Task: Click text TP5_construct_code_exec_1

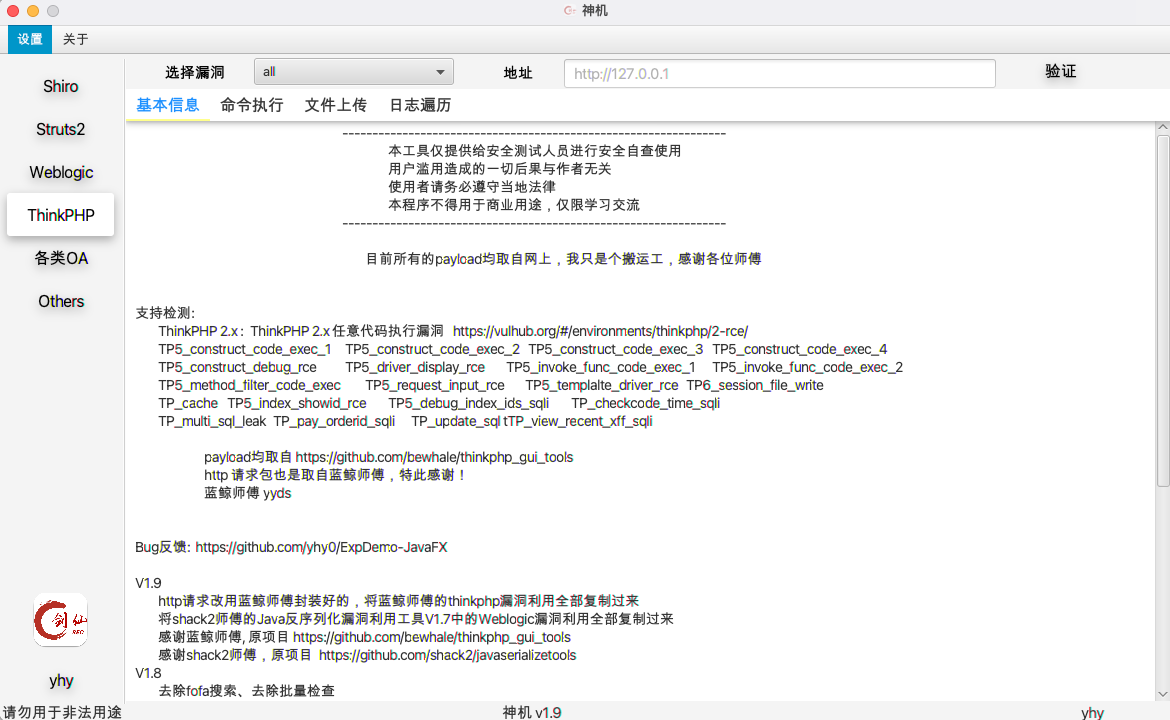Action: [245, 349]
